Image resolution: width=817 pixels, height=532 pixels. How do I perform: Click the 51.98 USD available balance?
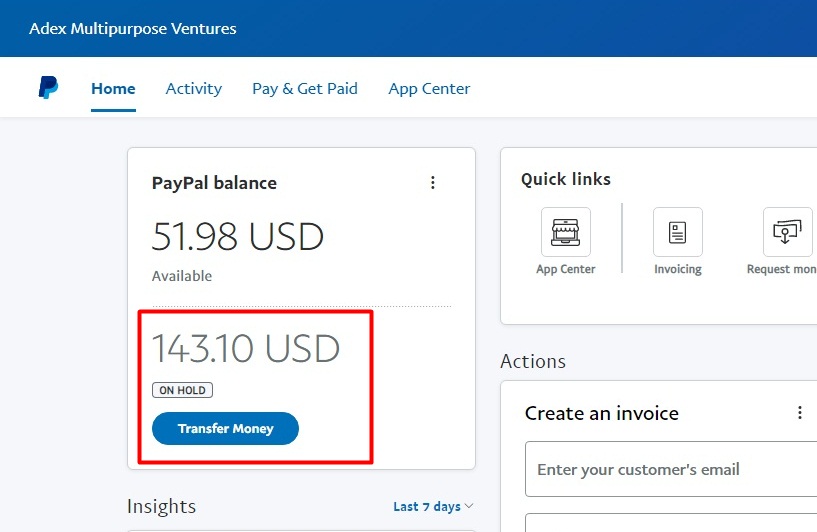coord(238,237)
